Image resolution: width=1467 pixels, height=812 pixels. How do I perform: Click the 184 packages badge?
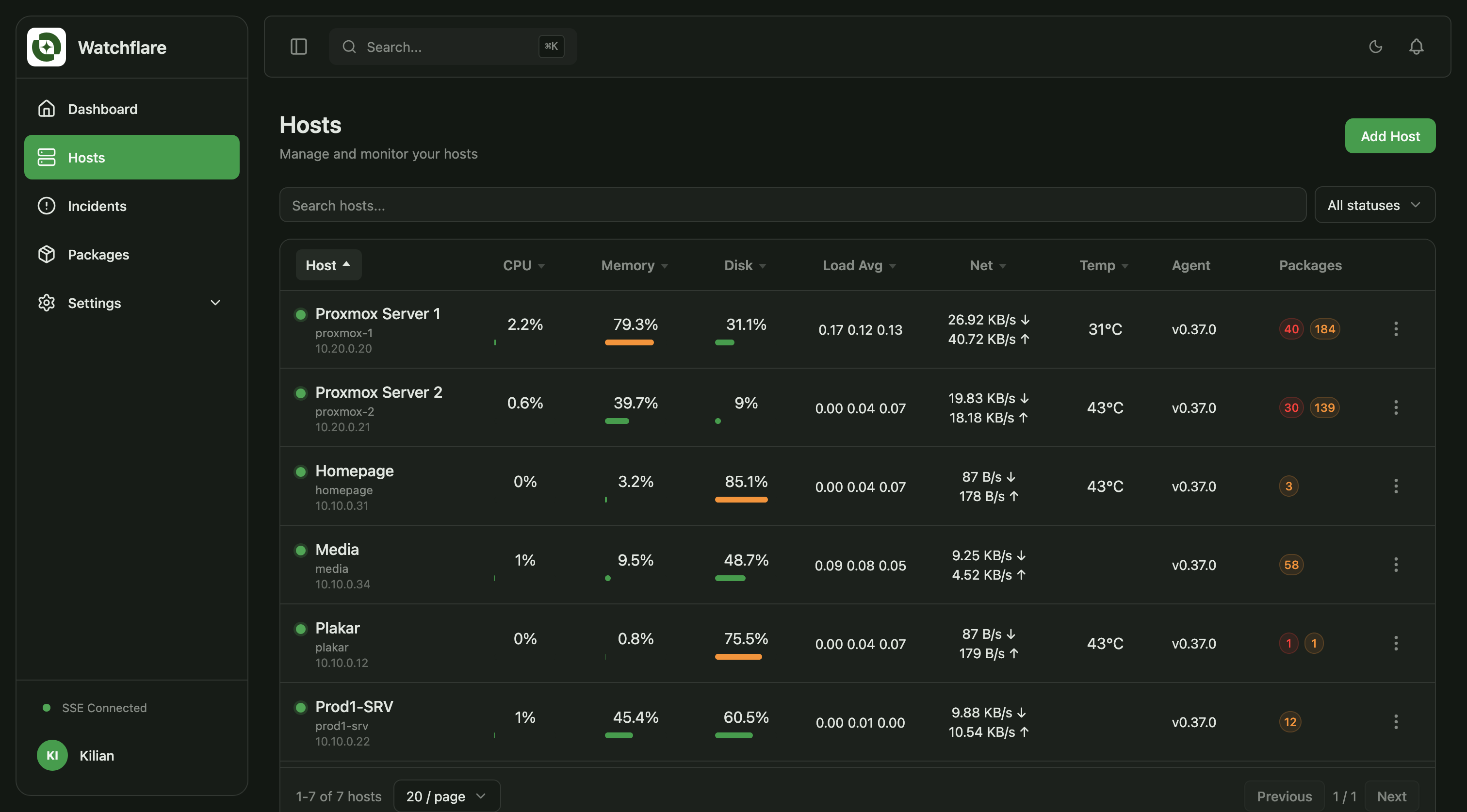pyautogui.click(x=1325, y=328)
